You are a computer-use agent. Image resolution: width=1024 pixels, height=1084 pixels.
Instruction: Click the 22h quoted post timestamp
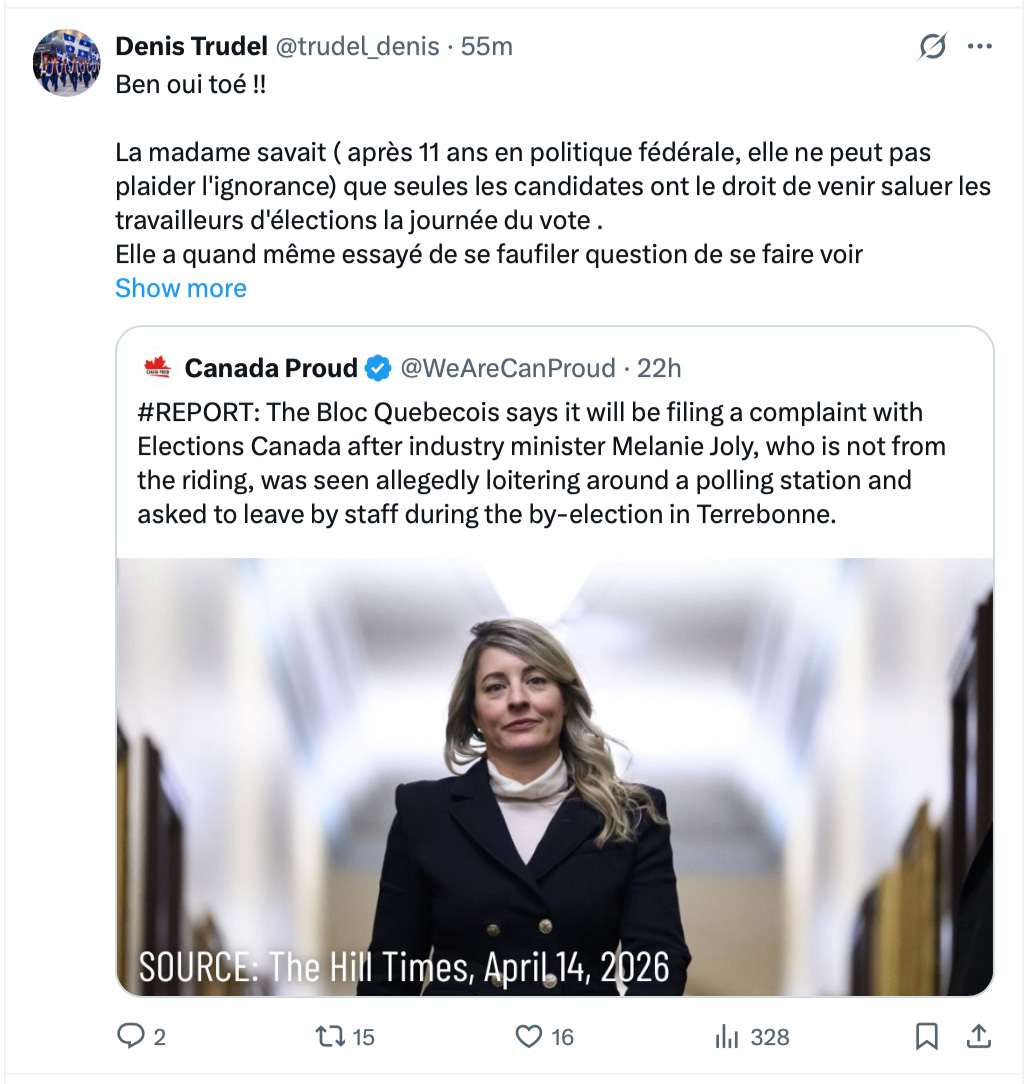point(660,368)
